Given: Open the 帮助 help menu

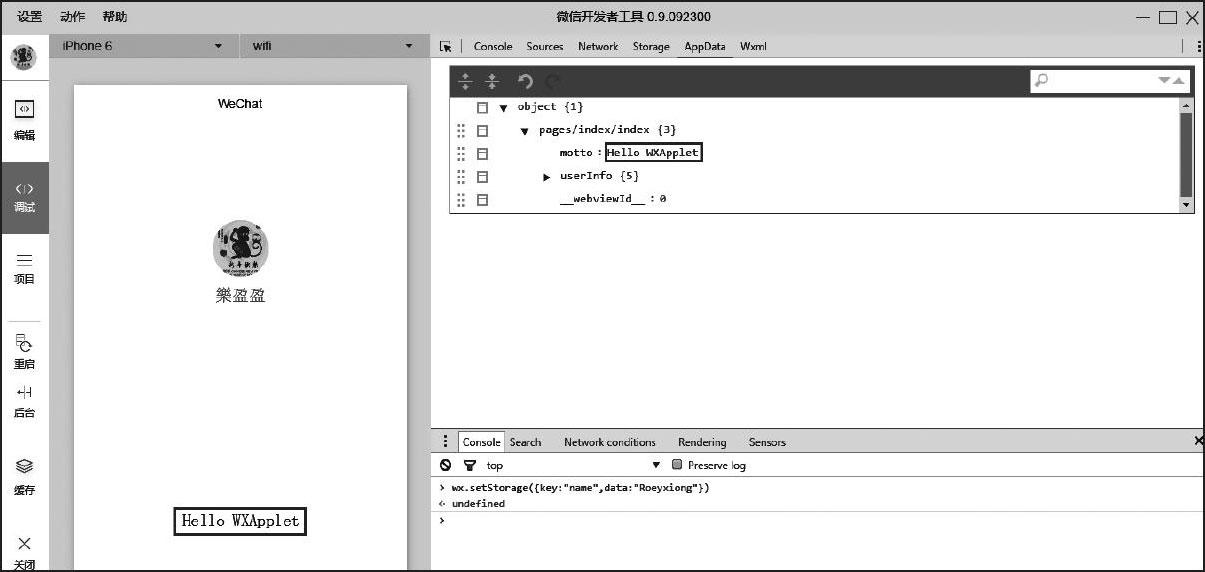Looking at the screenshot, I should coord(114,16).
